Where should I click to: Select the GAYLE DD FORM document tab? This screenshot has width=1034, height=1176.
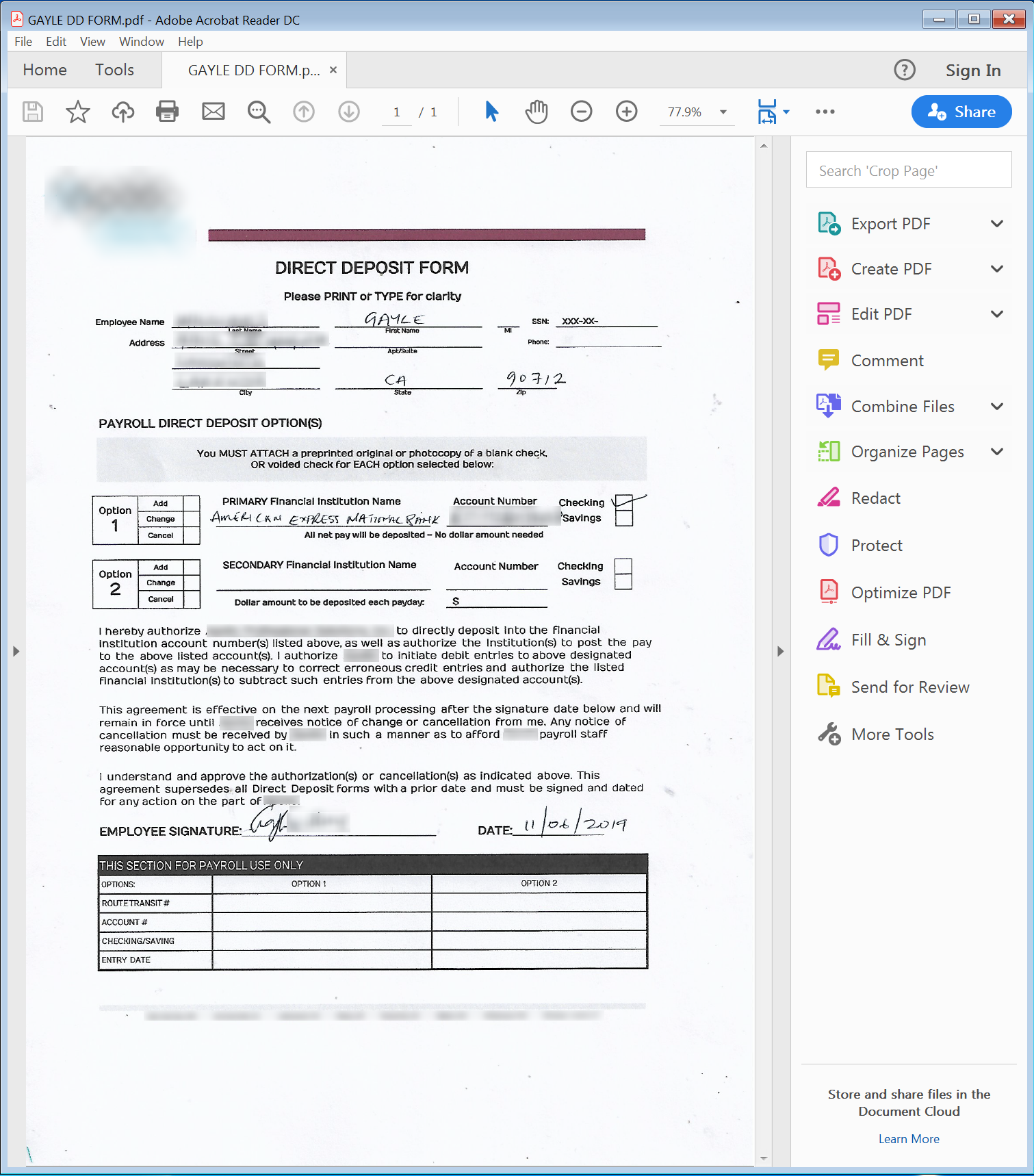[254, 71]
